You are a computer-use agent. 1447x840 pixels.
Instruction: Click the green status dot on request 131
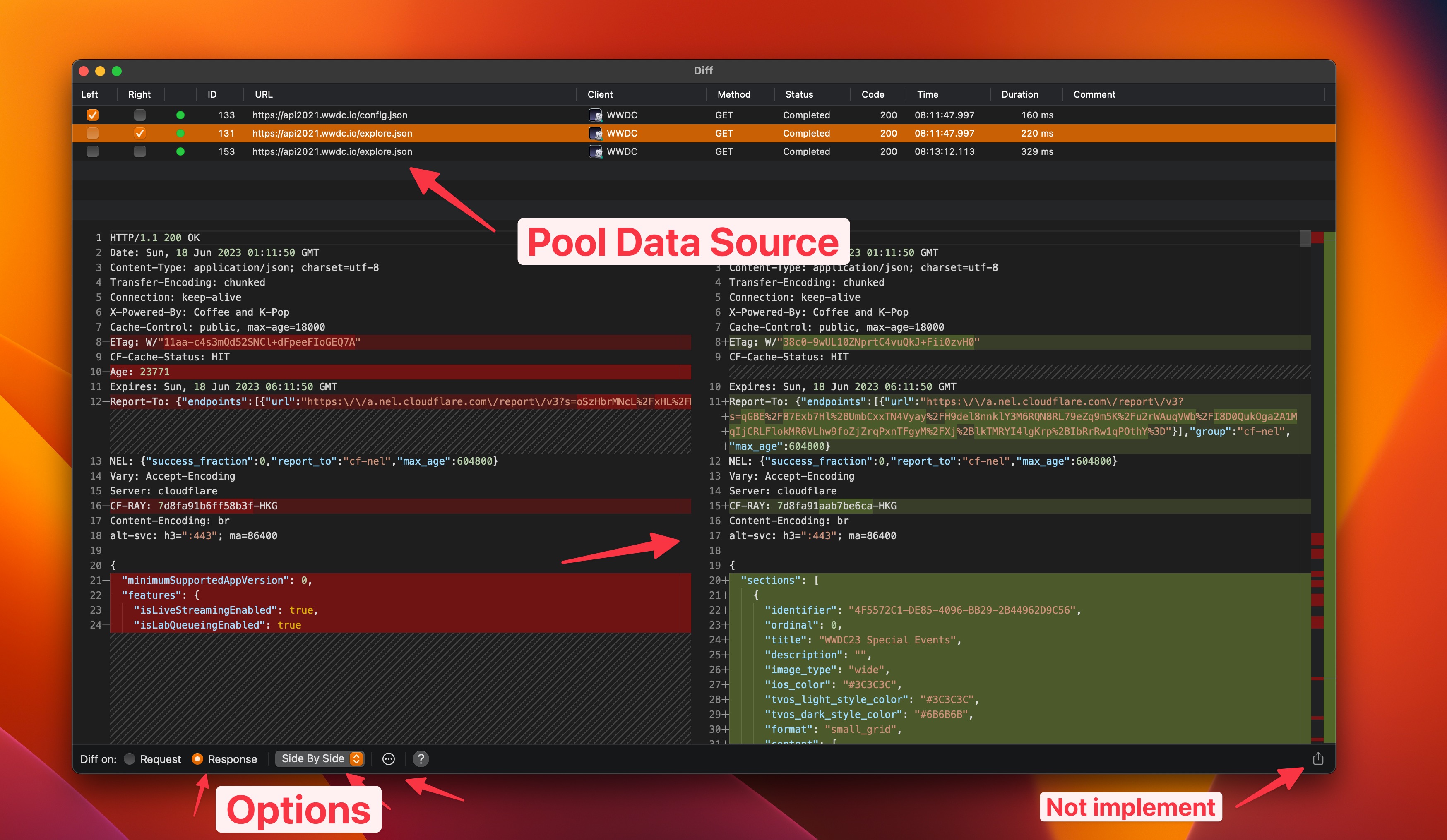(x=181, y=133)
